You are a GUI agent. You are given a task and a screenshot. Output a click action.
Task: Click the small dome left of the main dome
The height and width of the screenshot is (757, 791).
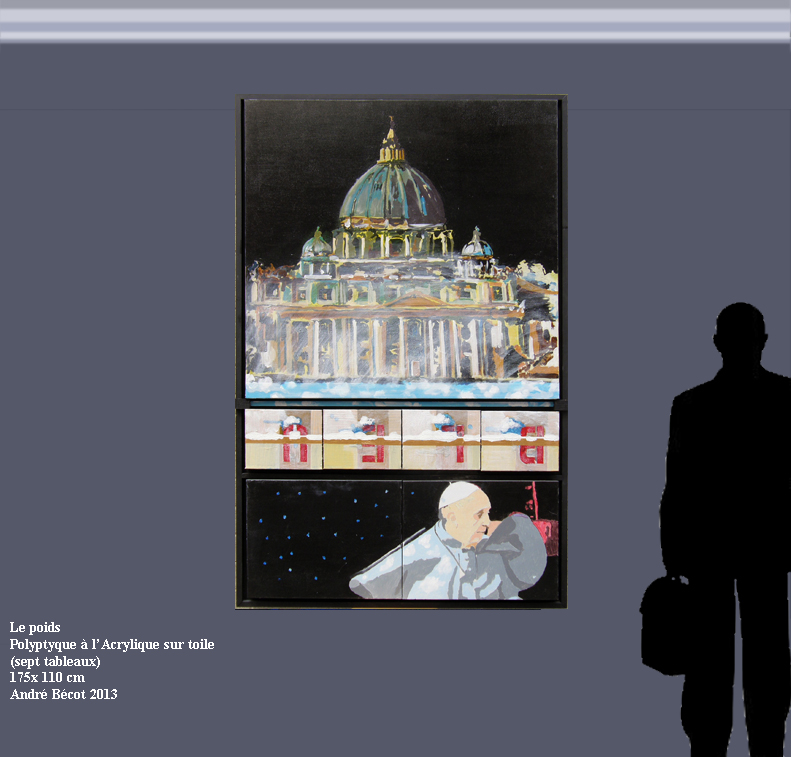tap(316, 245)
